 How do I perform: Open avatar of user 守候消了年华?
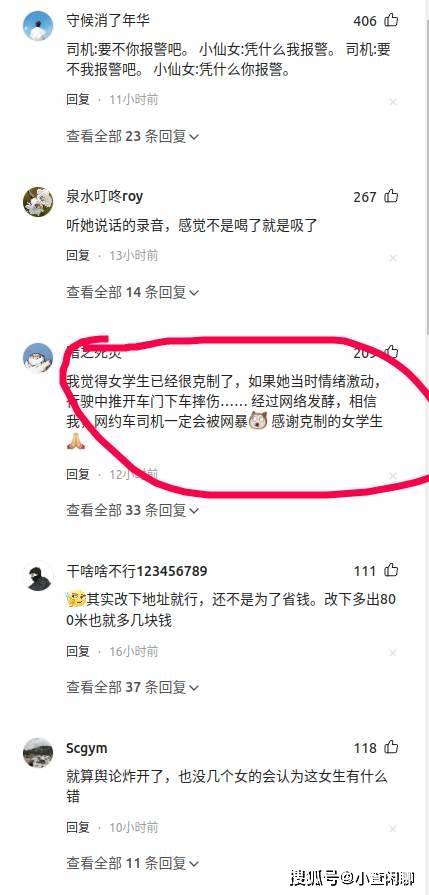(38, 26)
